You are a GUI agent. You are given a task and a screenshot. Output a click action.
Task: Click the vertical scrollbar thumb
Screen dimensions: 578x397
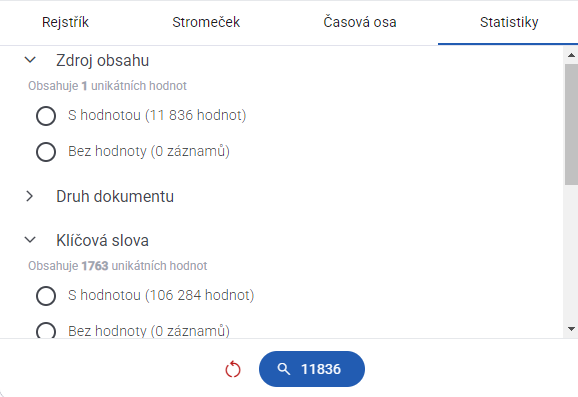coord(571,124)
